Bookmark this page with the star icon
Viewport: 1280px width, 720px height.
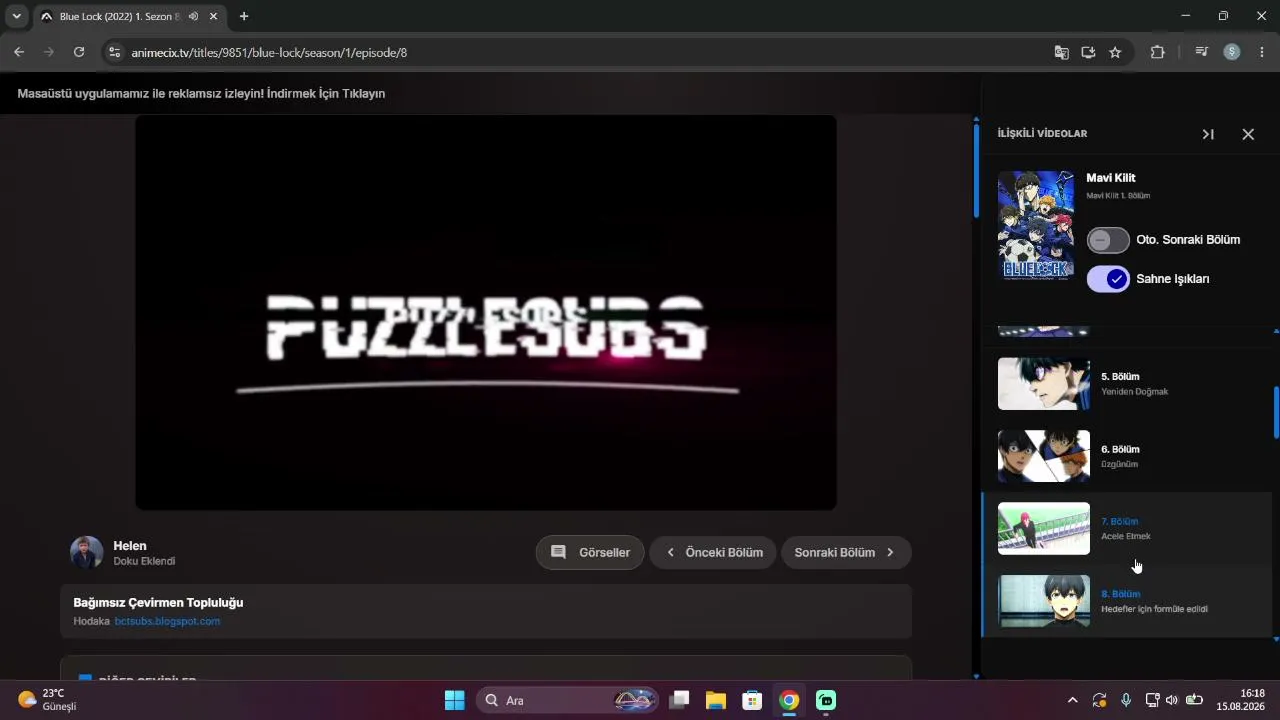coord(1116,52)
